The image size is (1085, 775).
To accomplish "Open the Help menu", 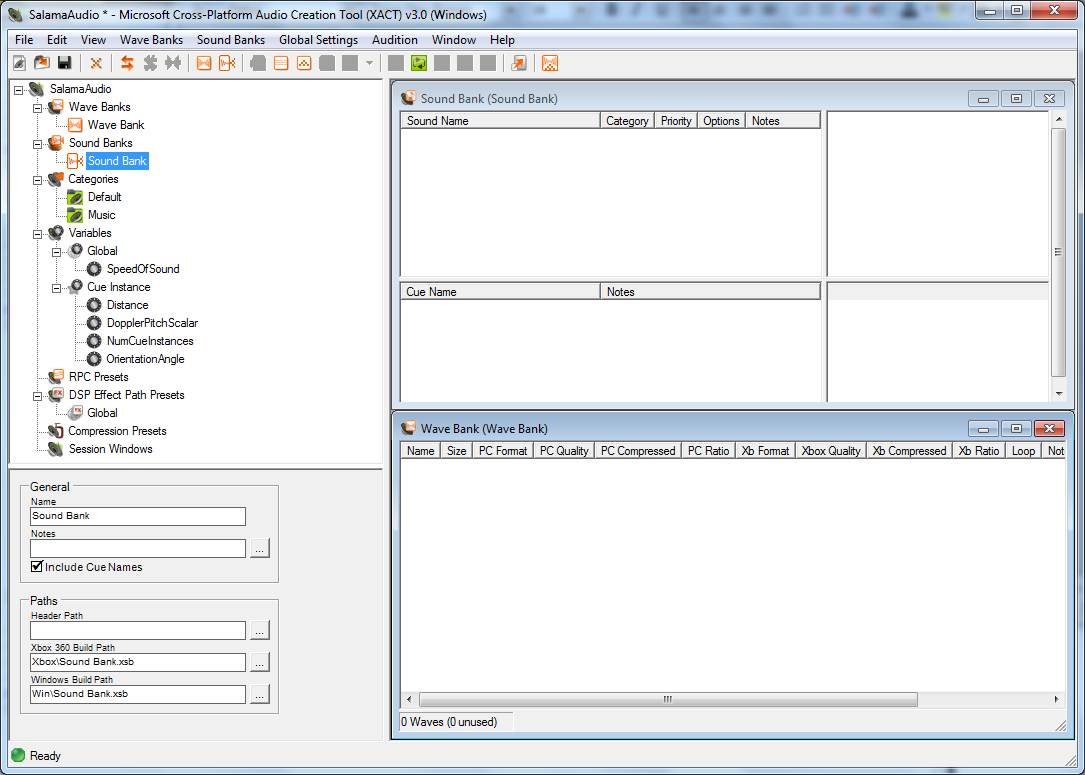I will coord(502,39).
